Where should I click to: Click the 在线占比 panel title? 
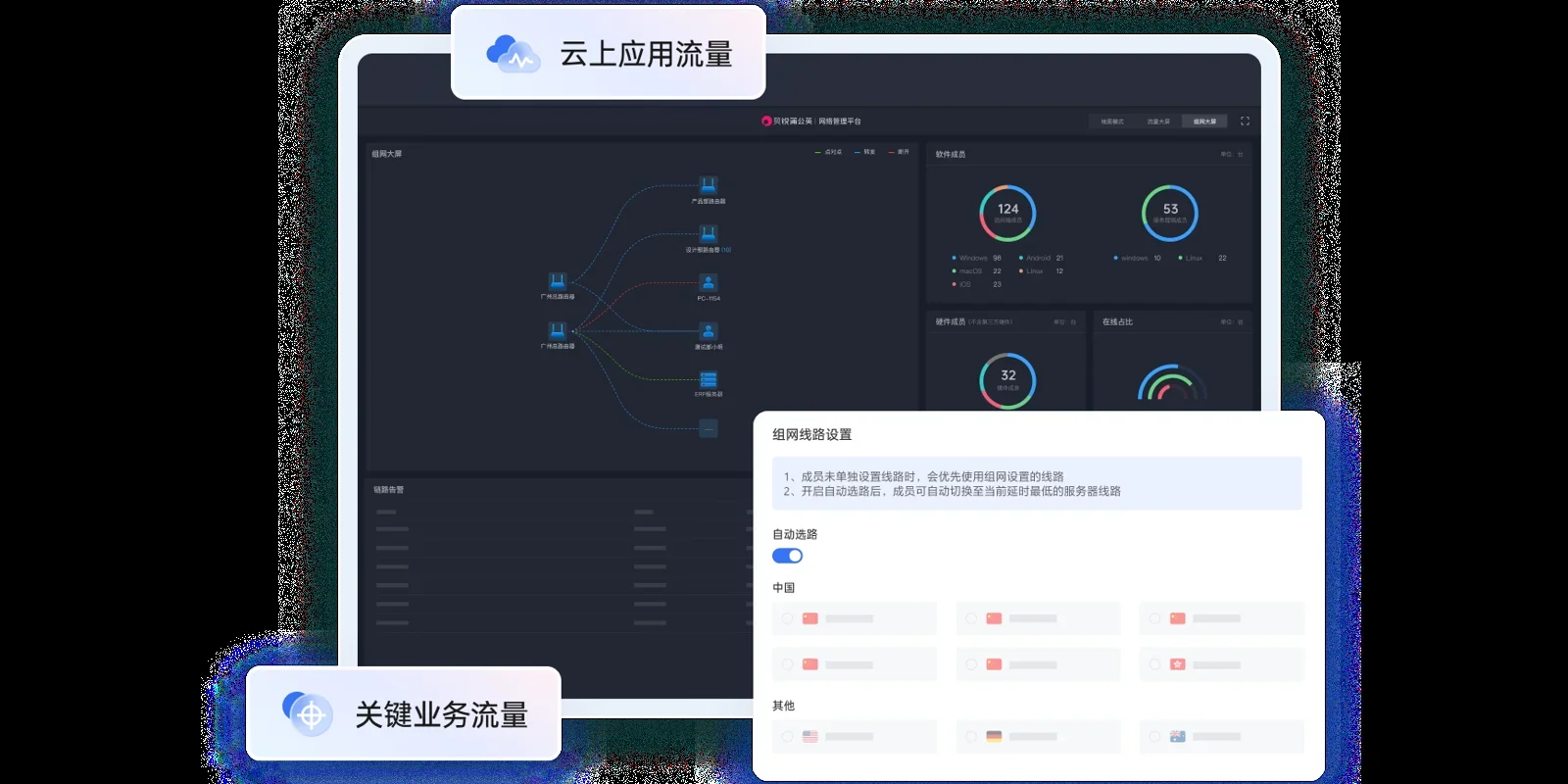(1117, 321)
